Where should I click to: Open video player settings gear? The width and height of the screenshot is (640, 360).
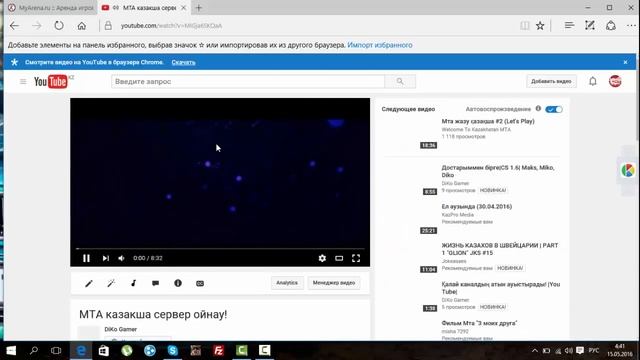tap(322, 258)
